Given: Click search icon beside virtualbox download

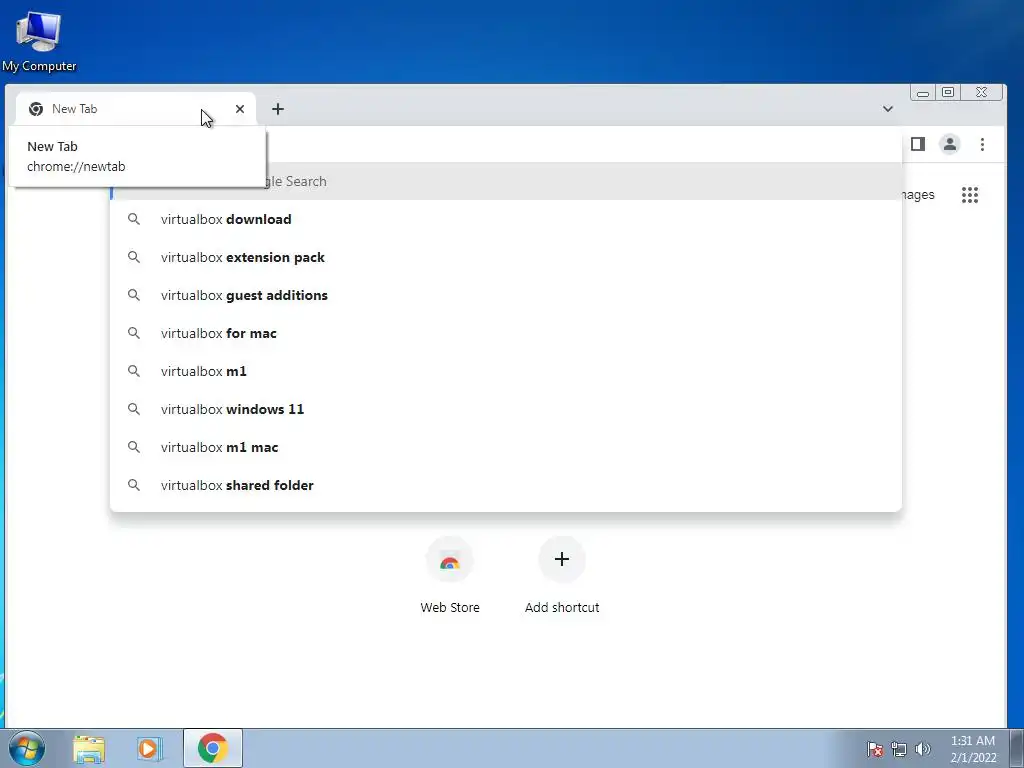Looking at the screenshot, I should click(134, 219).
